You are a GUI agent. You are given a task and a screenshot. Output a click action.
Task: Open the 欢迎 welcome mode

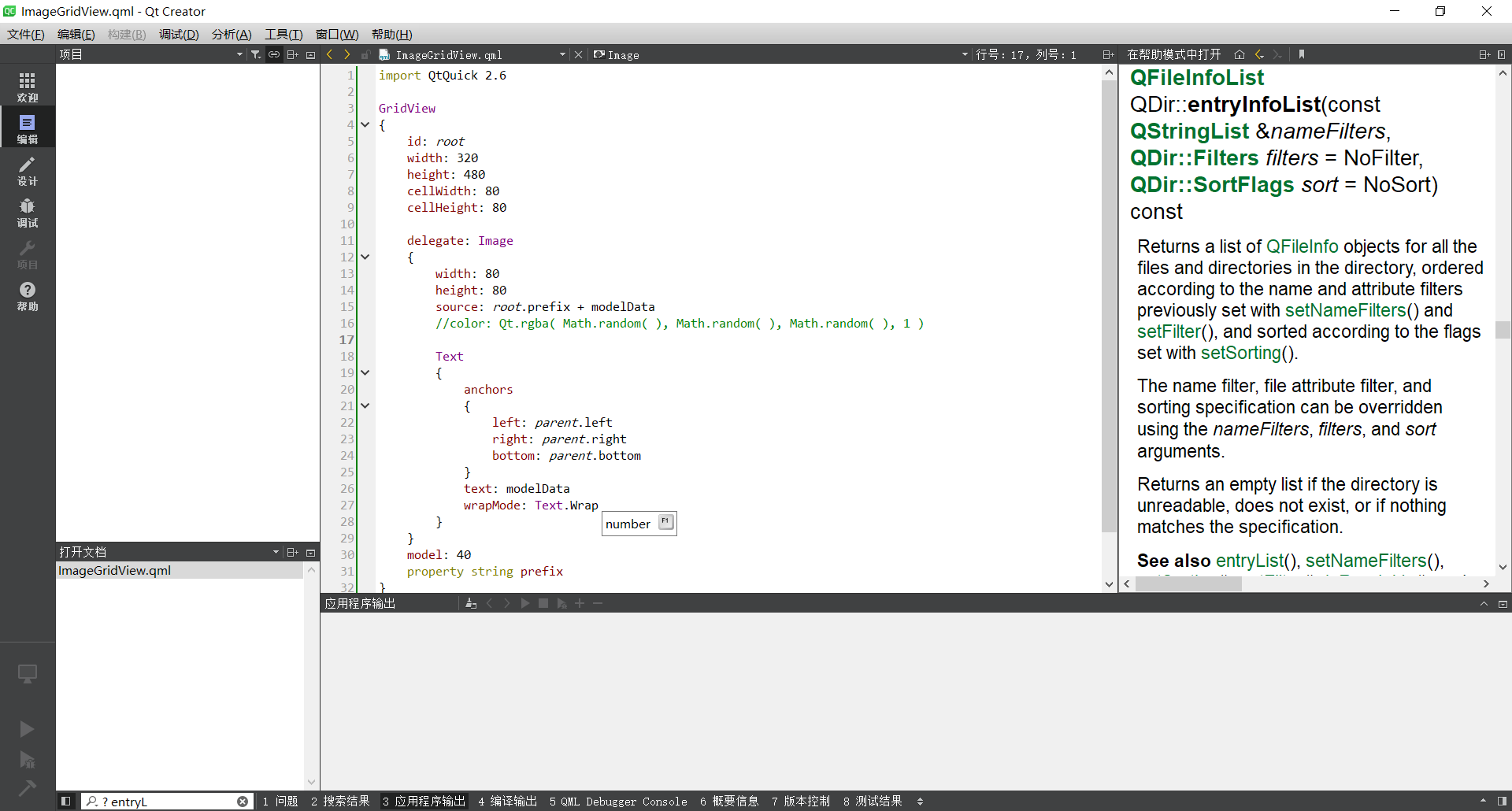pyautogui.click(x=28, y=87)
